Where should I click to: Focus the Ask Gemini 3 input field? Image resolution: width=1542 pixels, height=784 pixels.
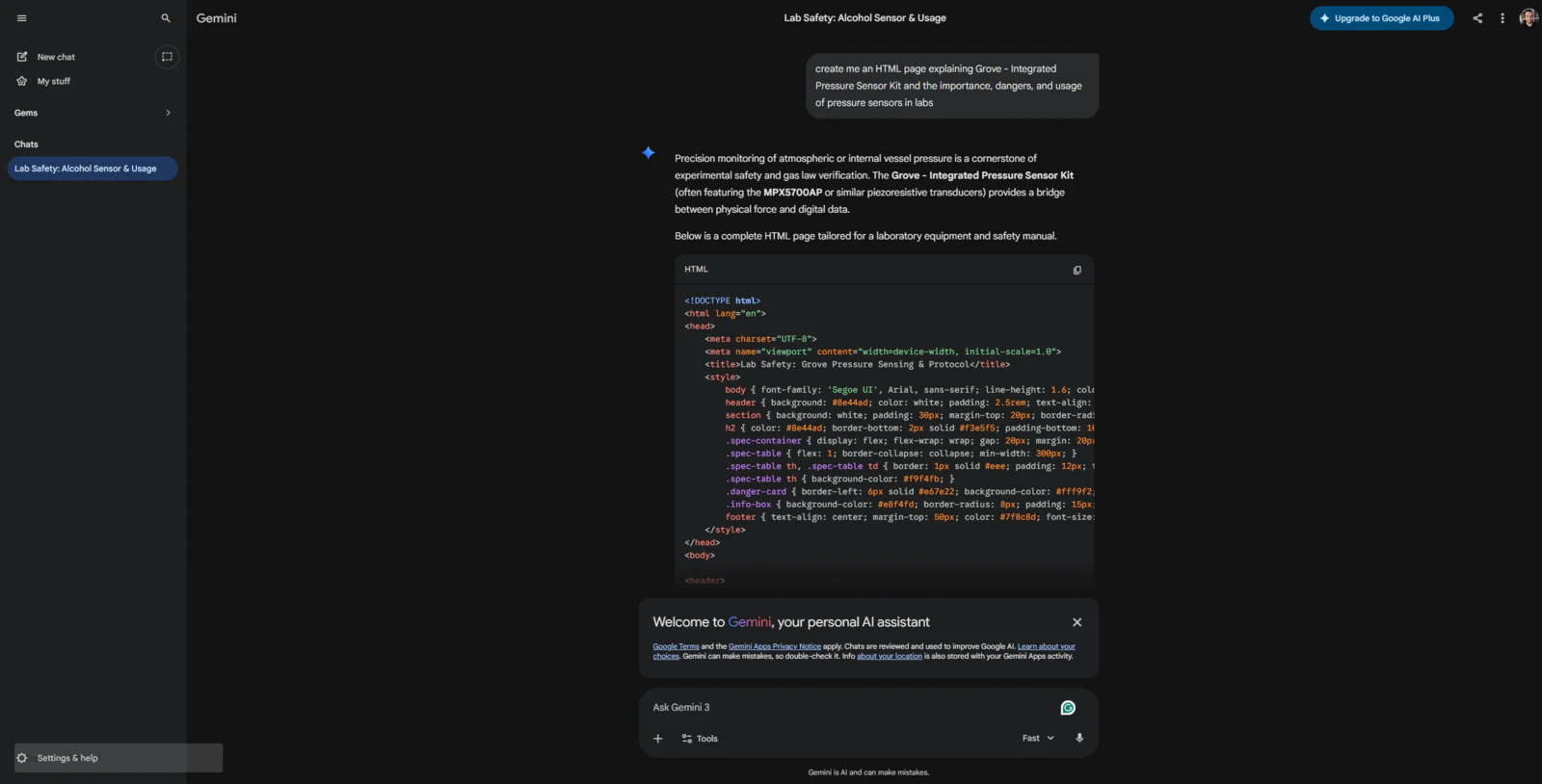(848, 708)
